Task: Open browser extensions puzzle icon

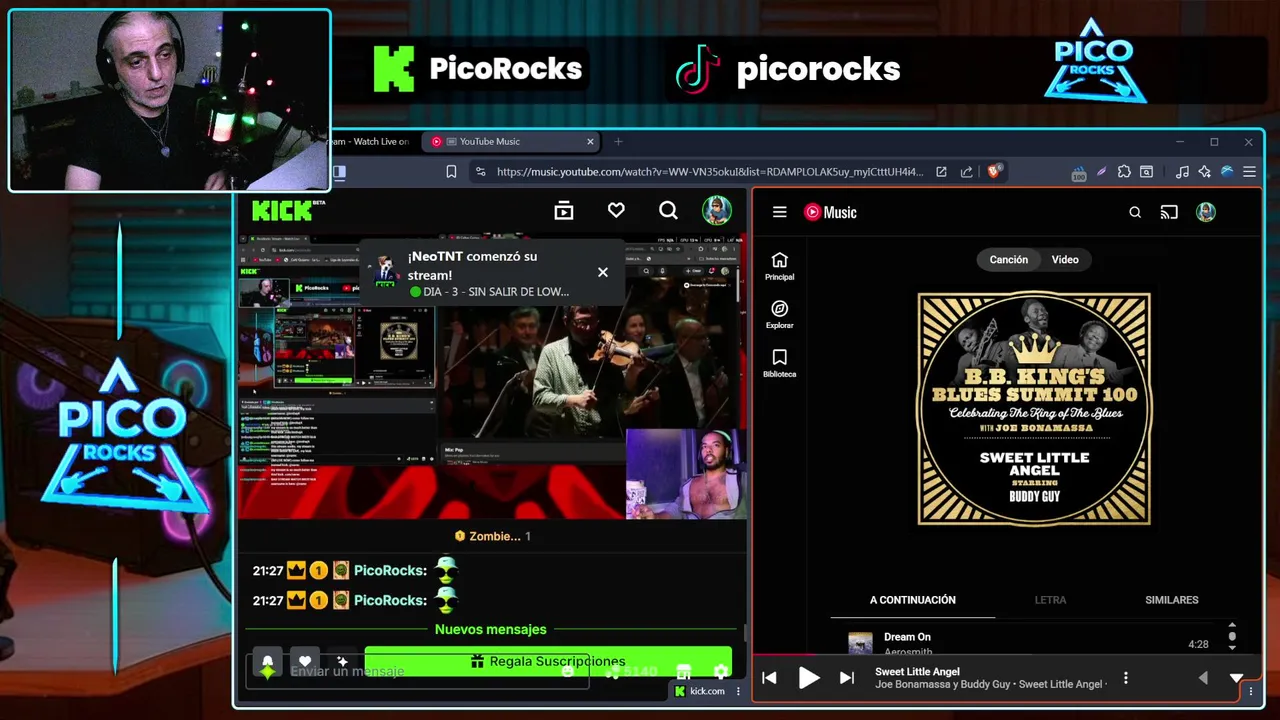Action: pos(1124,172)
